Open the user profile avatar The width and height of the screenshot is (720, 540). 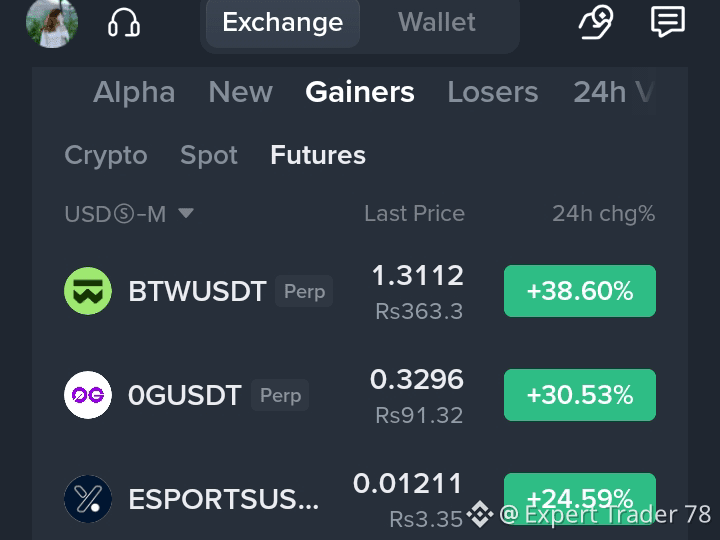(x=52, y=23)
